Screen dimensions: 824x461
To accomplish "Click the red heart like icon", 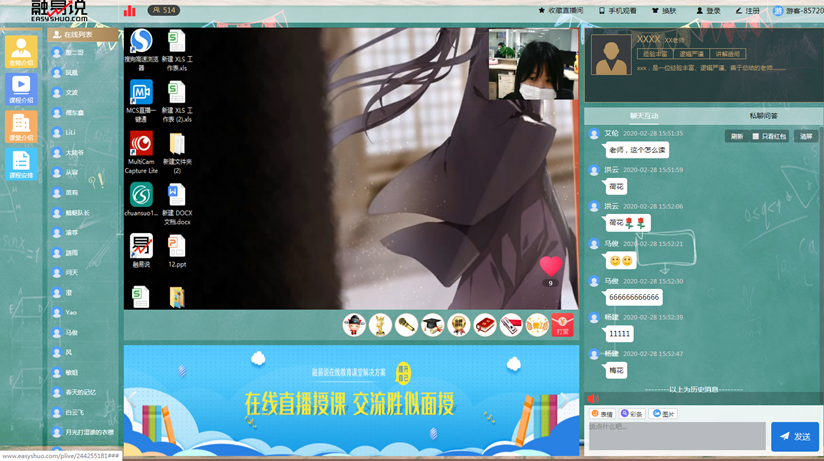I will [x=551, y=266].
